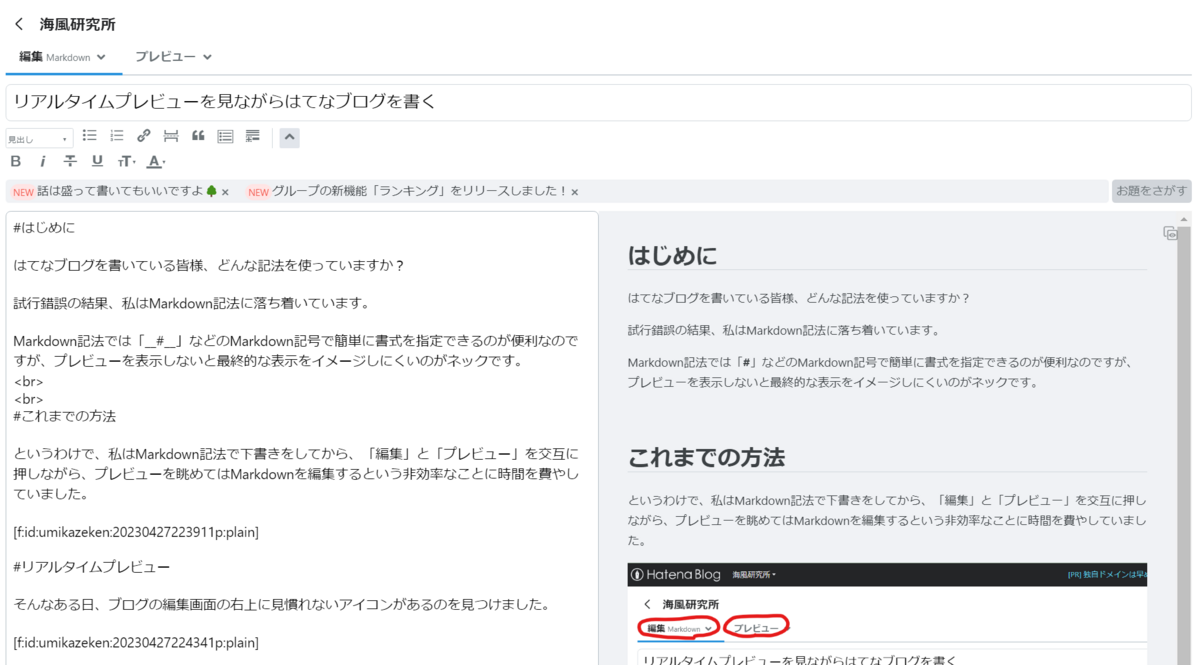The height and width of the screenshot is (665, 1200).
Task: Click the #これまでの方法 line in the editor
Action: click(x=65, y=416)
